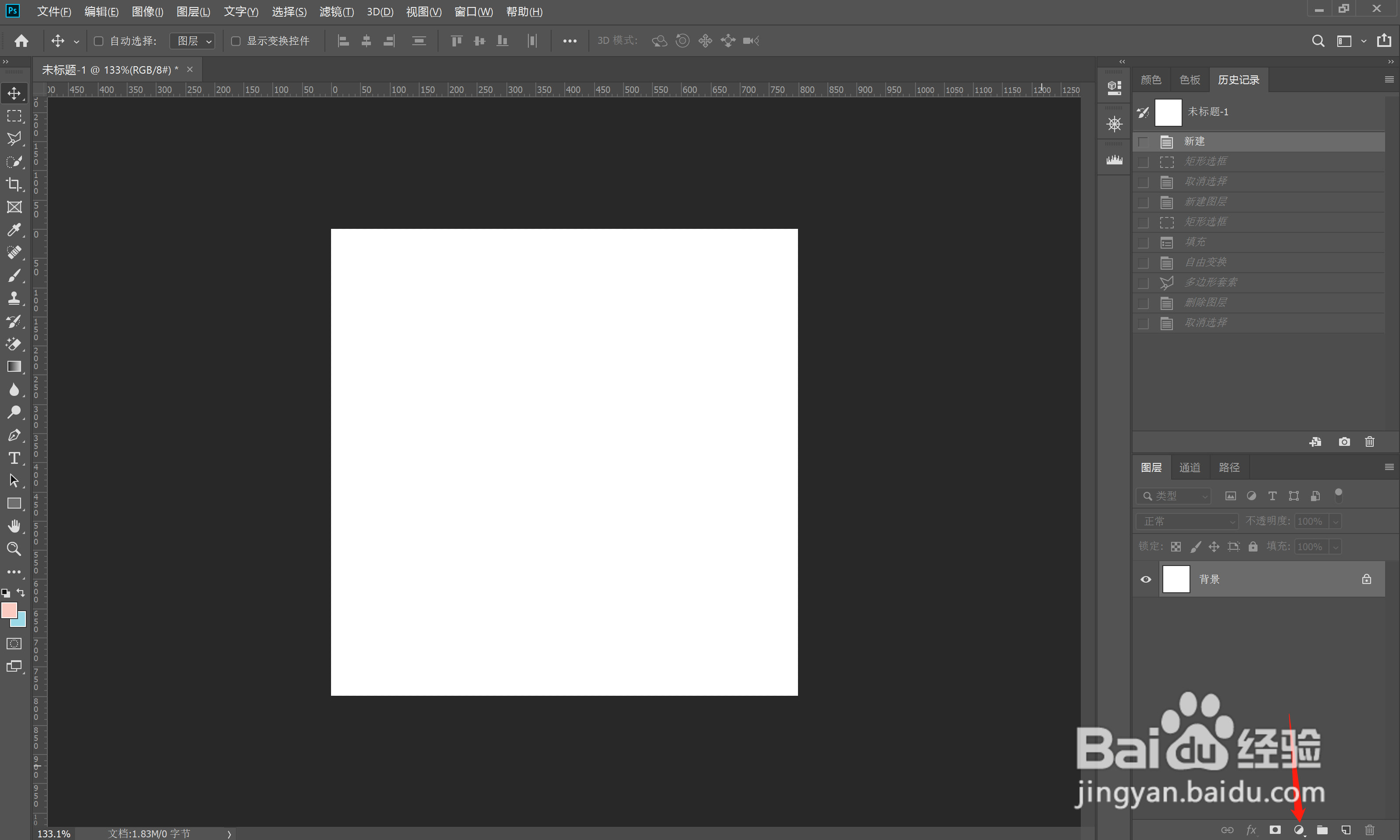The image size is (1400, 840).
Task: Select the Quick Selection tool
Action: pos(14,162)
